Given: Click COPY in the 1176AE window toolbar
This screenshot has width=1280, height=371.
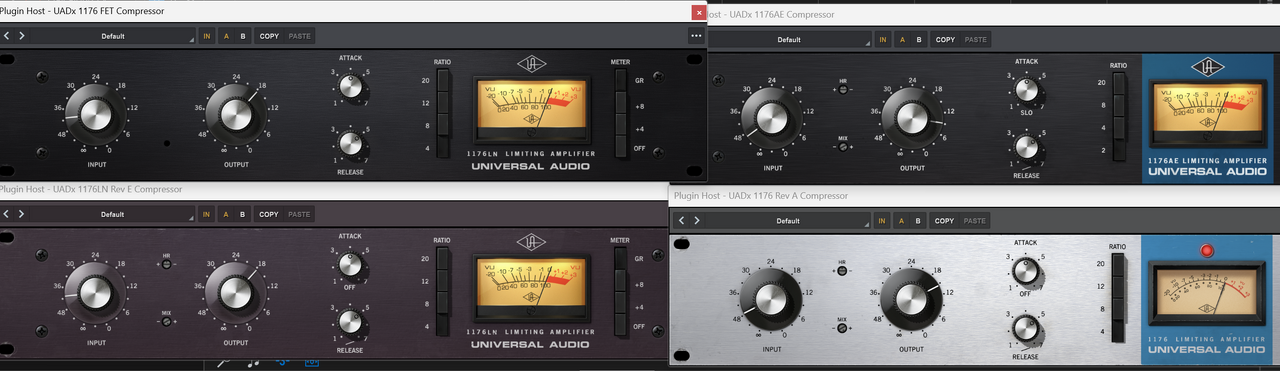Looking at the screenshot, I should [x=945, y=40].
